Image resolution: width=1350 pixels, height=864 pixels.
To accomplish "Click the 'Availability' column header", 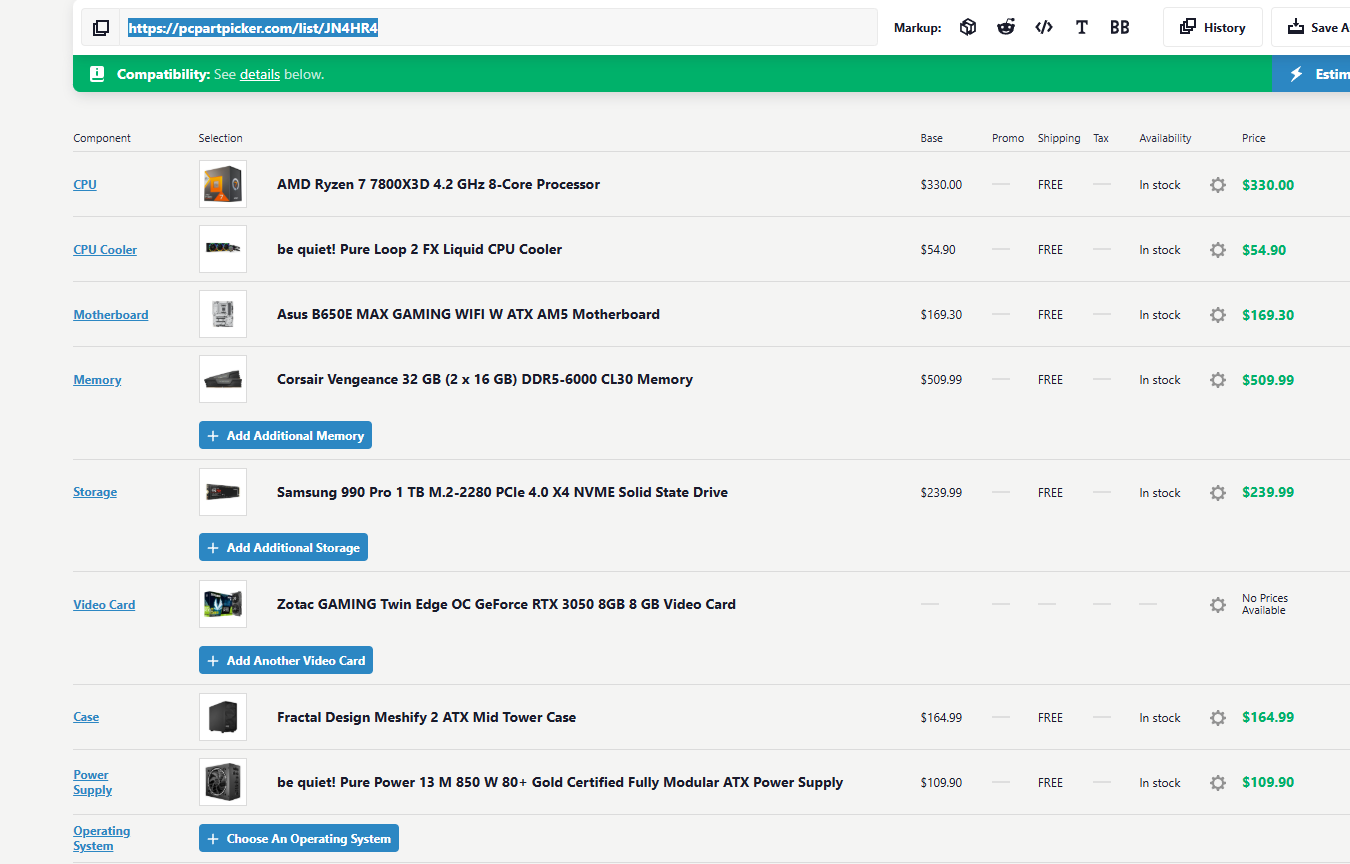I will 1165,138.
